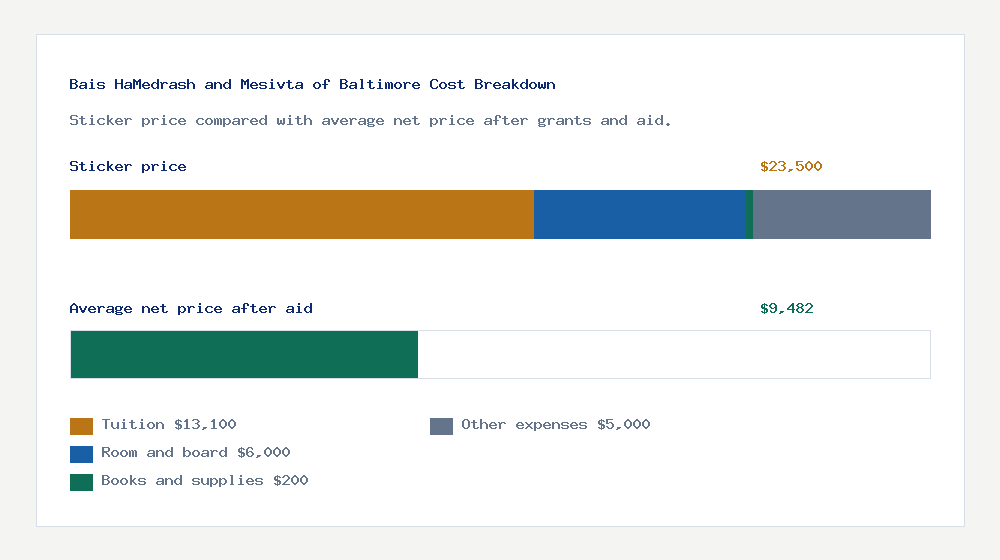Click the green Books and supplies legend swatch

[x=82, y=482]
